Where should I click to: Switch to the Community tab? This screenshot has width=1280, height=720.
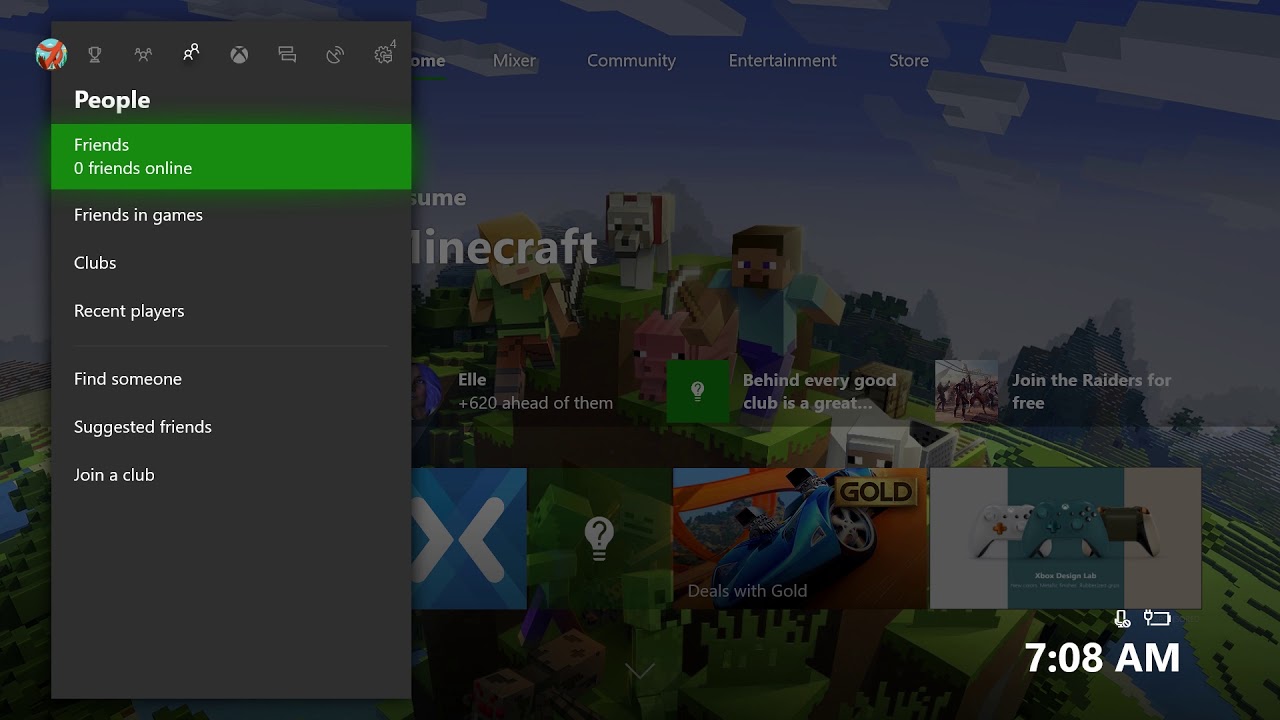point(631,60)
